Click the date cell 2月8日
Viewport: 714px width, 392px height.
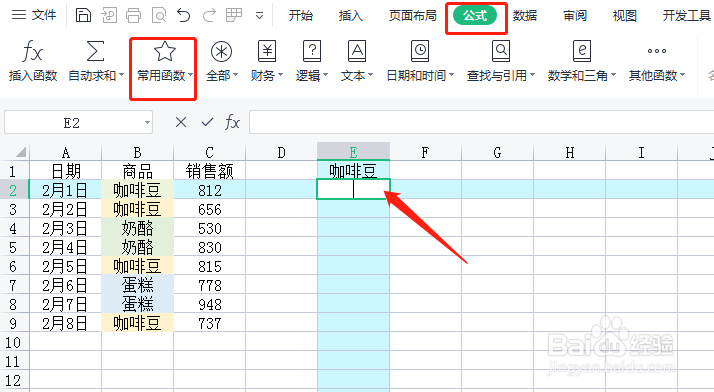pos(66,323)
